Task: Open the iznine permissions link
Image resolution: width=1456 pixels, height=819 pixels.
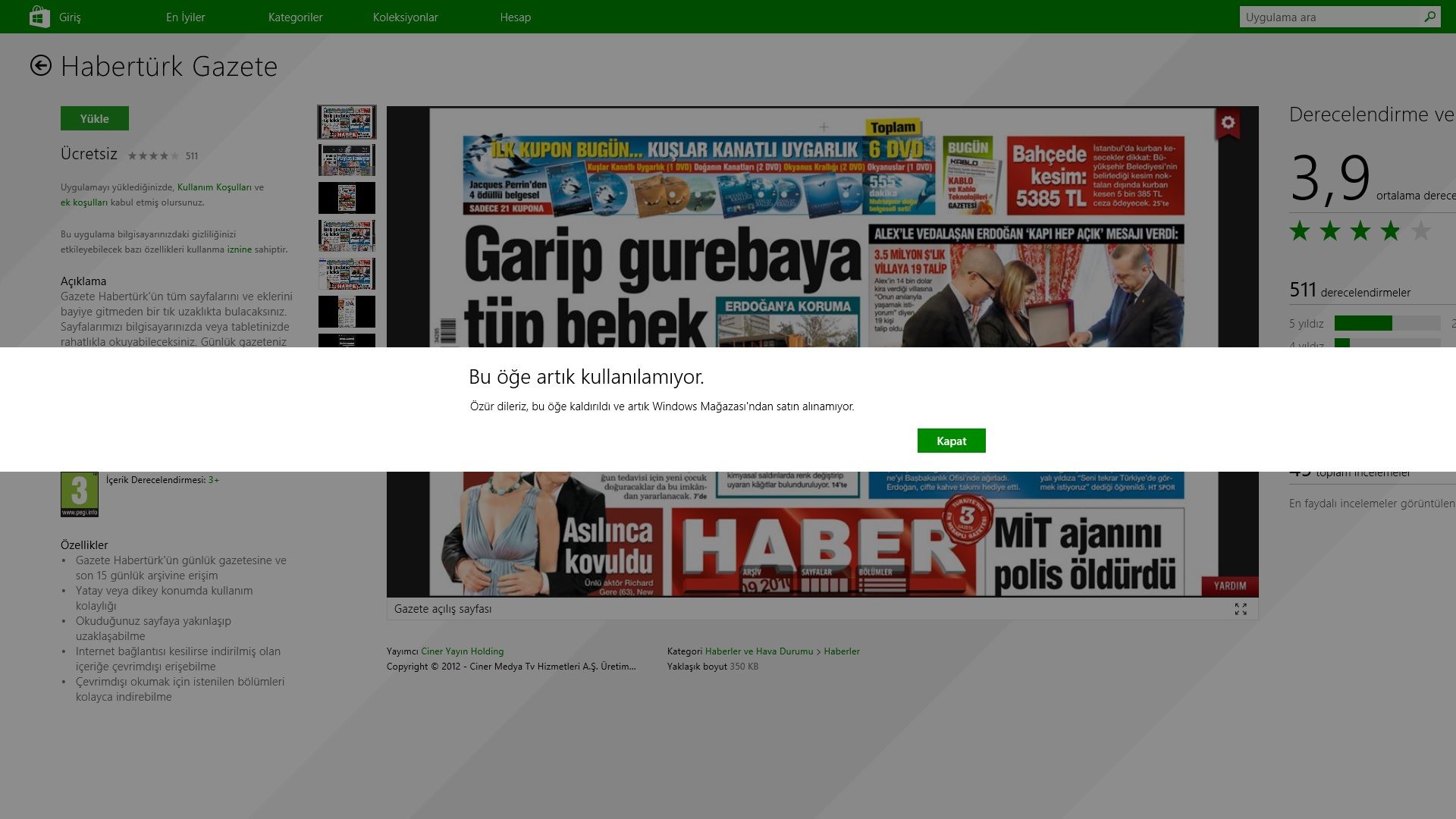Action: [x=240, y=249]
